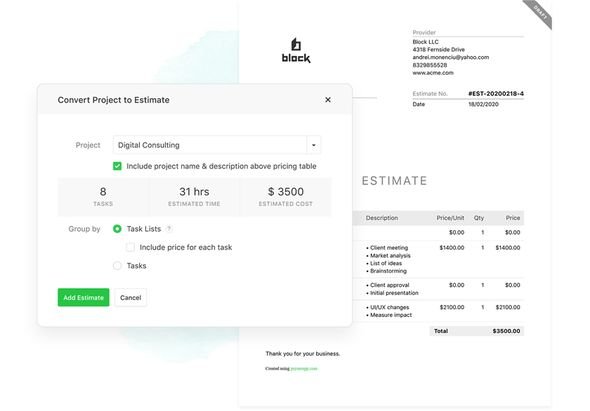The height and width of the screenshot is (411, 590).
Task: Select the Tasks grouping radio button
Action: (117, 266)
